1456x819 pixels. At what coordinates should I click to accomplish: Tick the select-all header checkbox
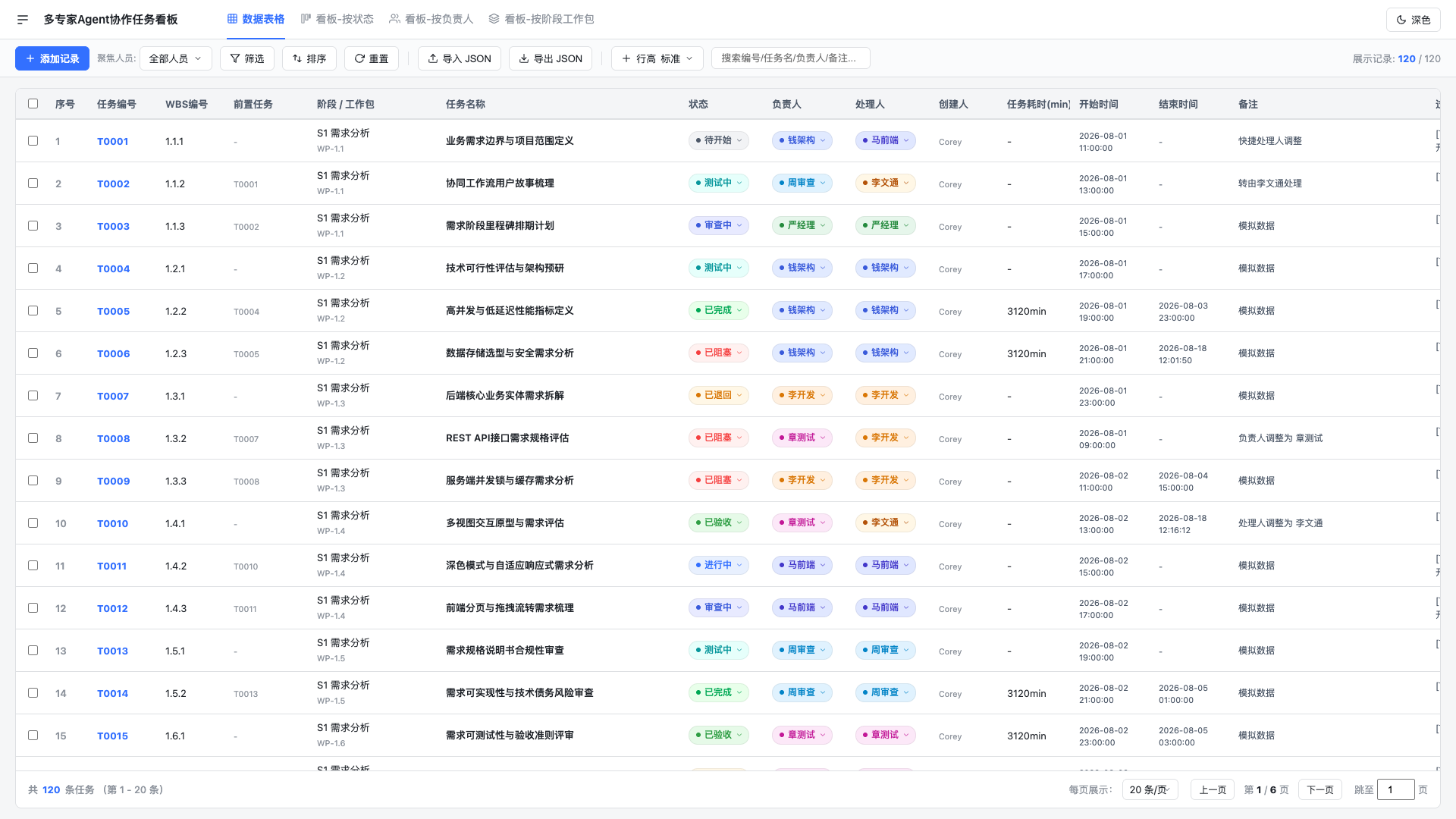tap(33, 104)
